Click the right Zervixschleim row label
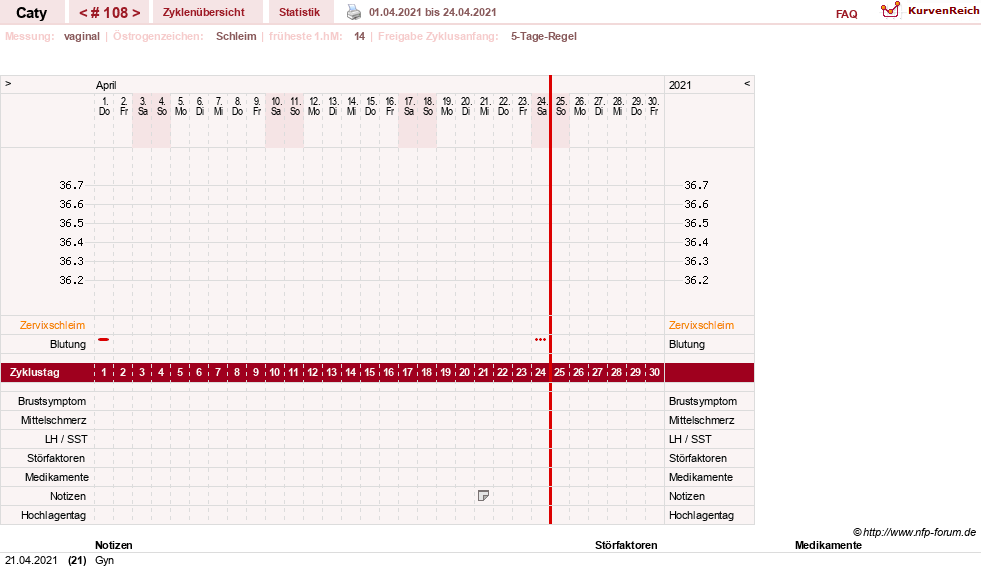Image resolution: width=981 pixels, height=584 pixels. tap(701, 325)
